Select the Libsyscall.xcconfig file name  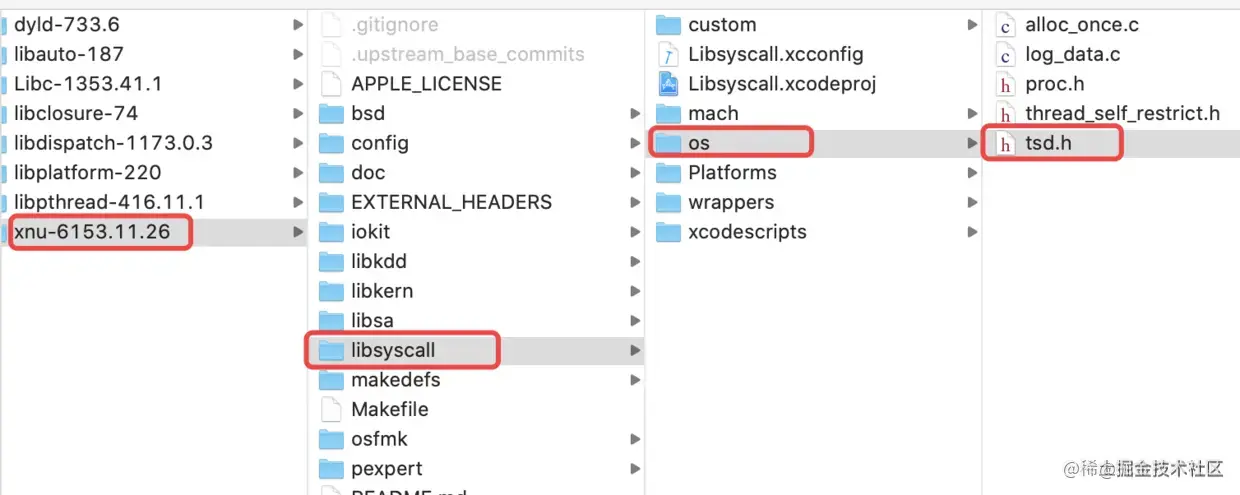(775, 54)
